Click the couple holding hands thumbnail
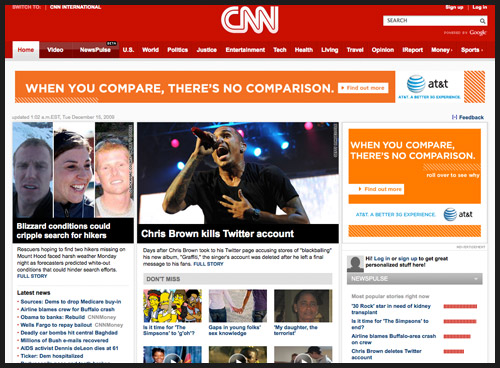Image resolution: width=500 pixels, height=368 pixels. pyautogui.click(x=238, y=306)
